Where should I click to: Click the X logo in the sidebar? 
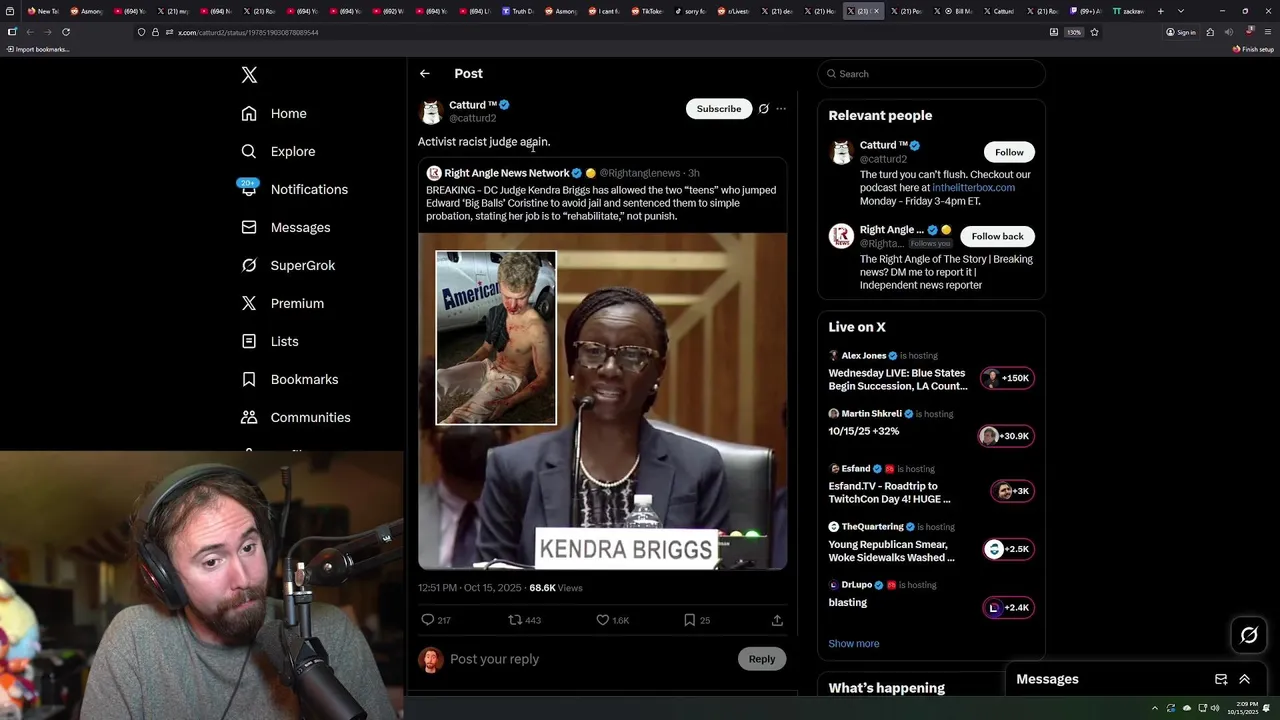click(249, 75)
